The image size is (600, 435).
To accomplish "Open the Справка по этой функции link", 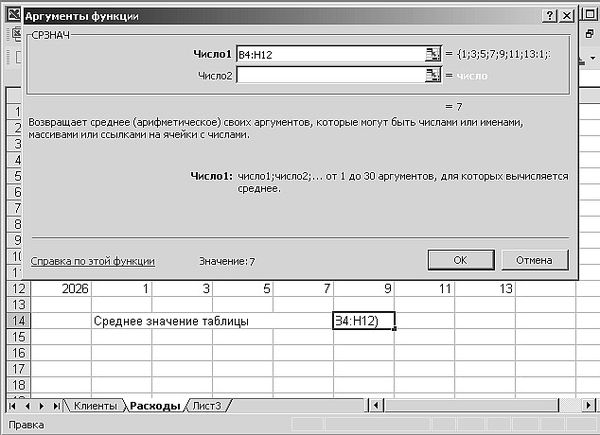I will click(x=93, y=261).
